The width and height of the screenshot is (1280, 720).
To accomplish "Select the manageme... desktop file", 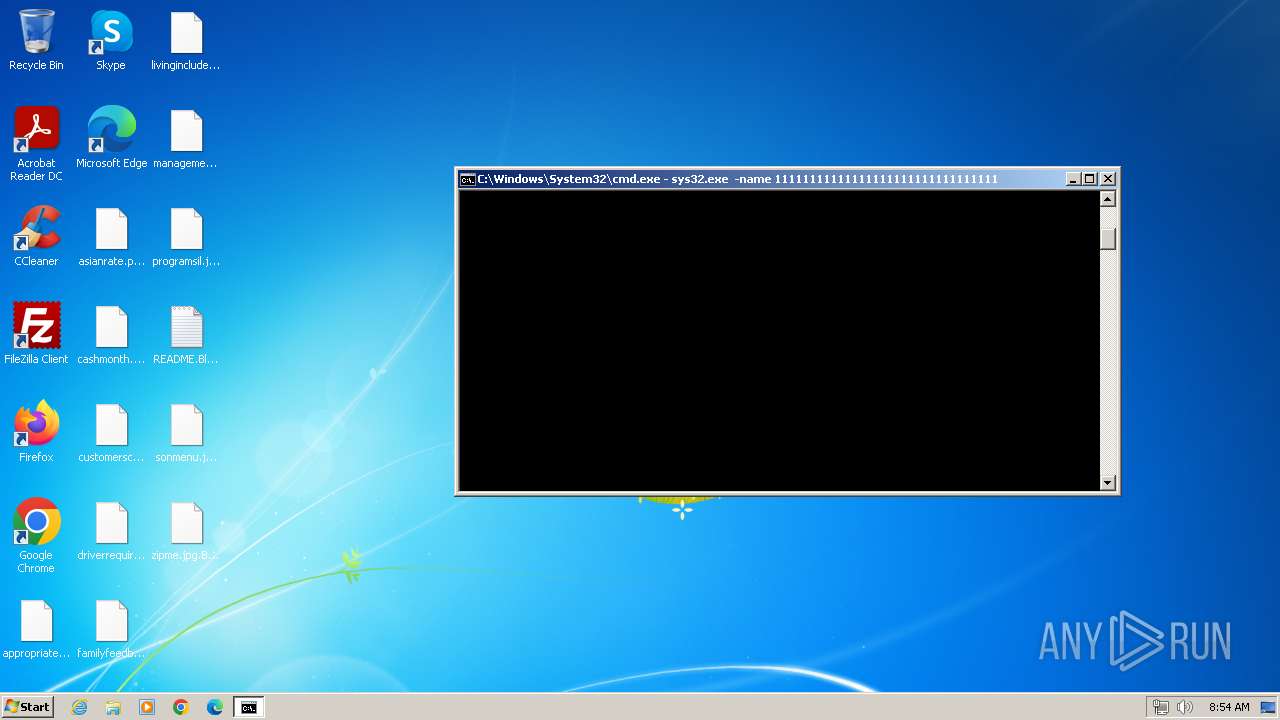I will coord(186,138).
